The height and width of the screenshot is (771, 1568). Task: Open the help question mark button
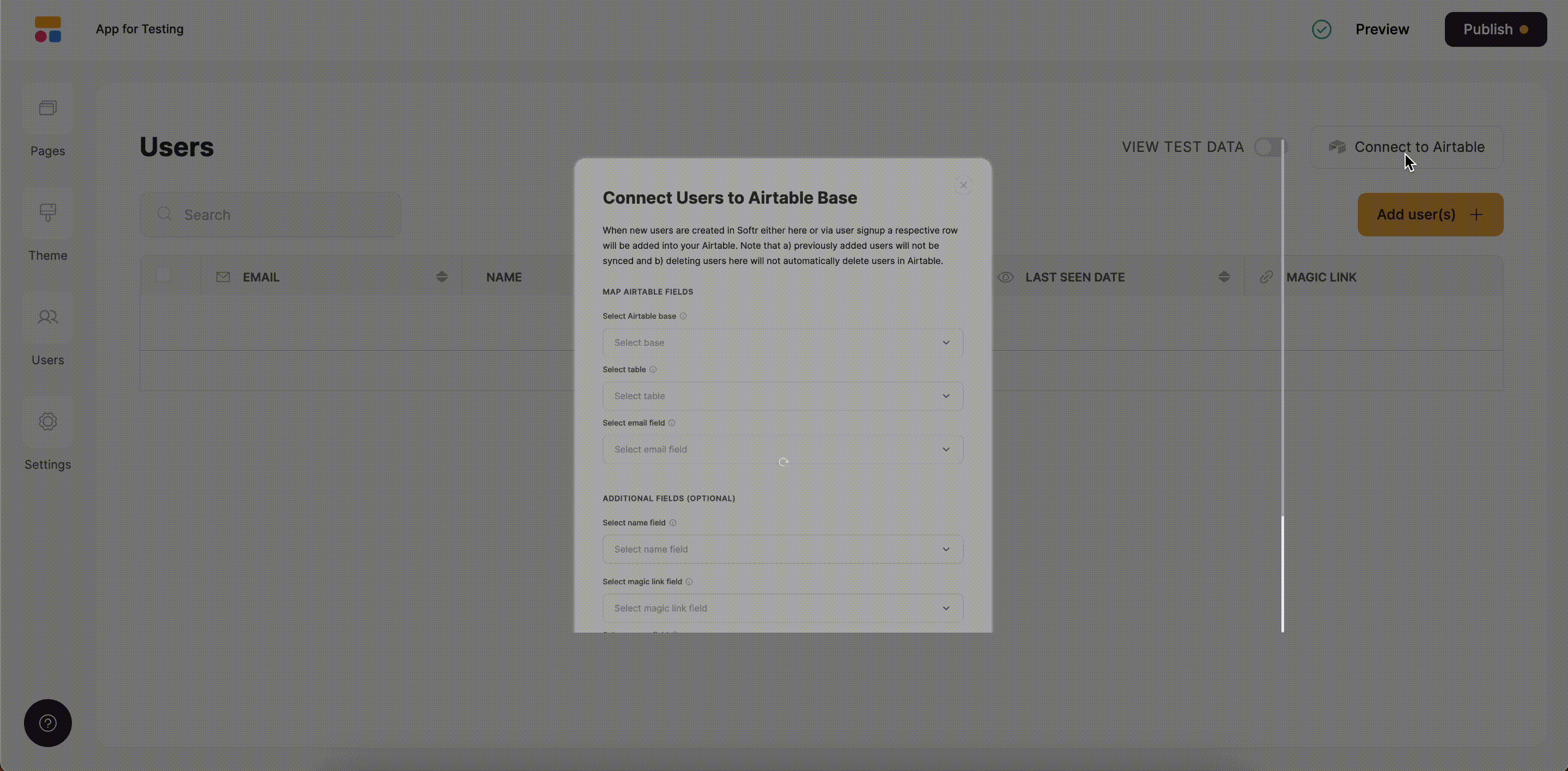[x=48, y=723]
